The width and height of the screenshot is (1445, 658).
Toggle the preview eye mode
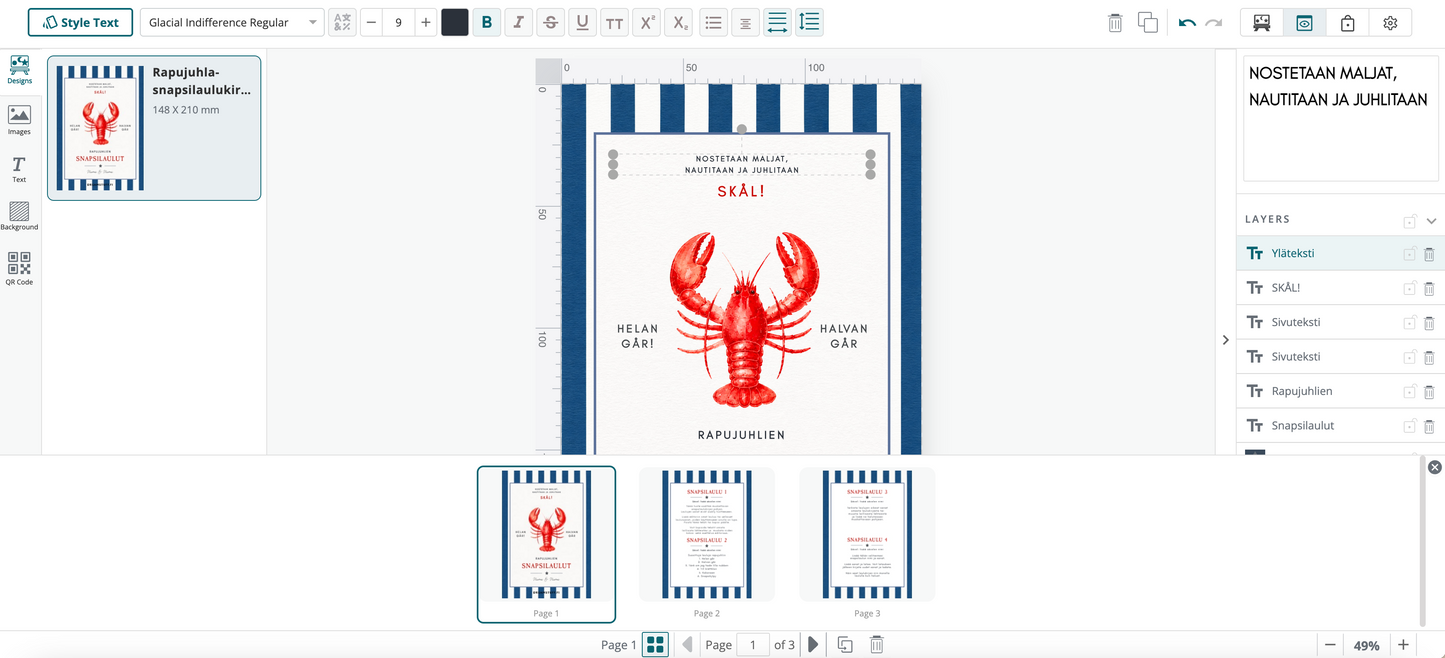(1305, 23)
